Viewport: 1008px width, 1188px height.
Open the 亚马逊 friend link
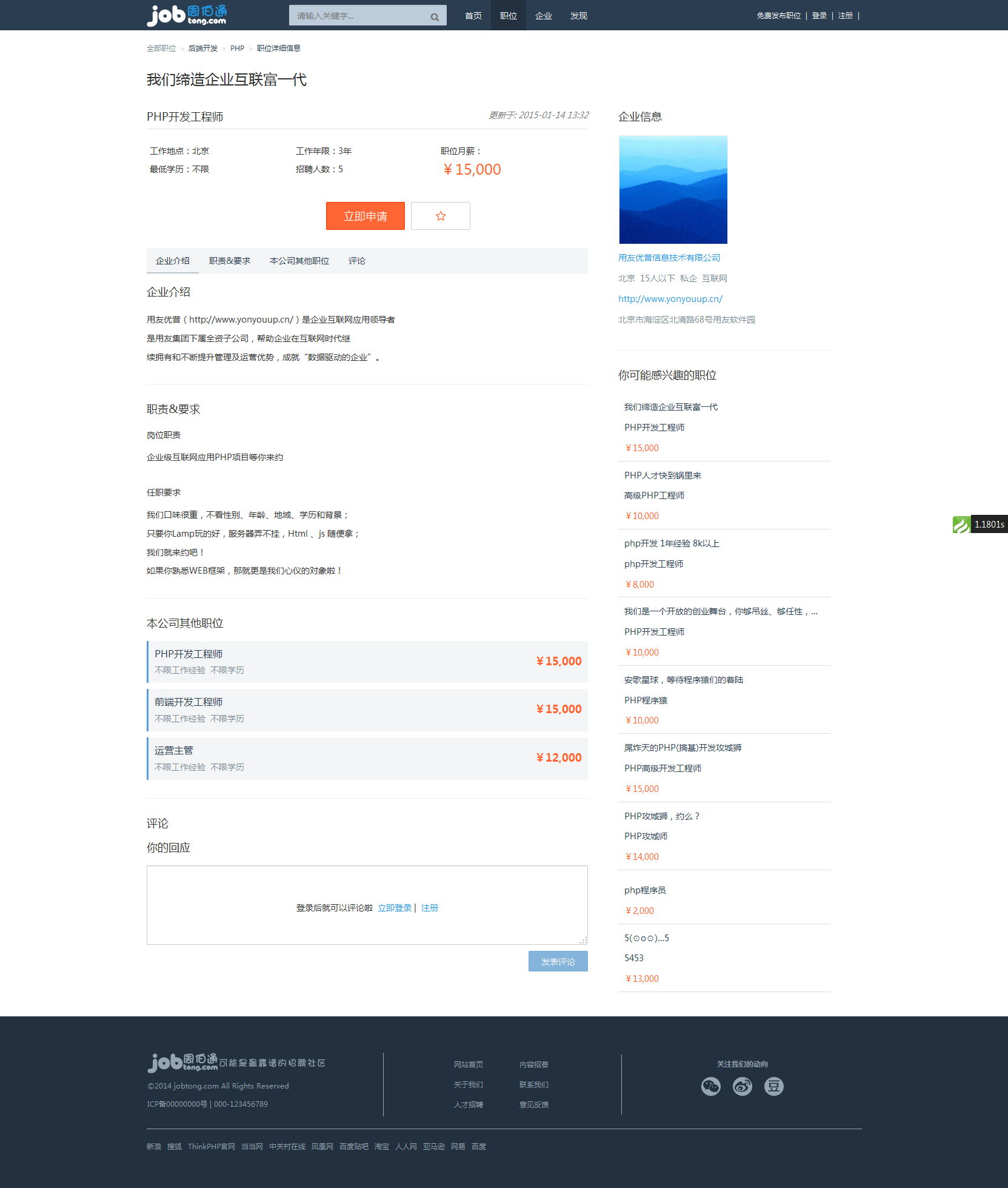coord(434,1147)
